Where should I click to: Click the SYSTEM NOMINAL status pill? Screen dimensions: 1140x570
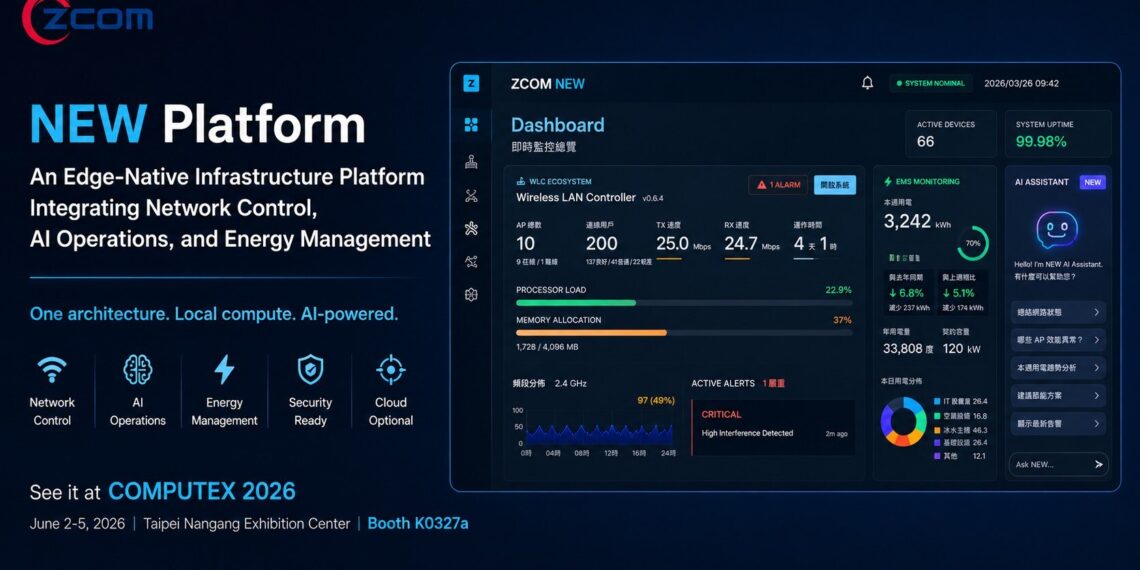[x=931, y=84]
